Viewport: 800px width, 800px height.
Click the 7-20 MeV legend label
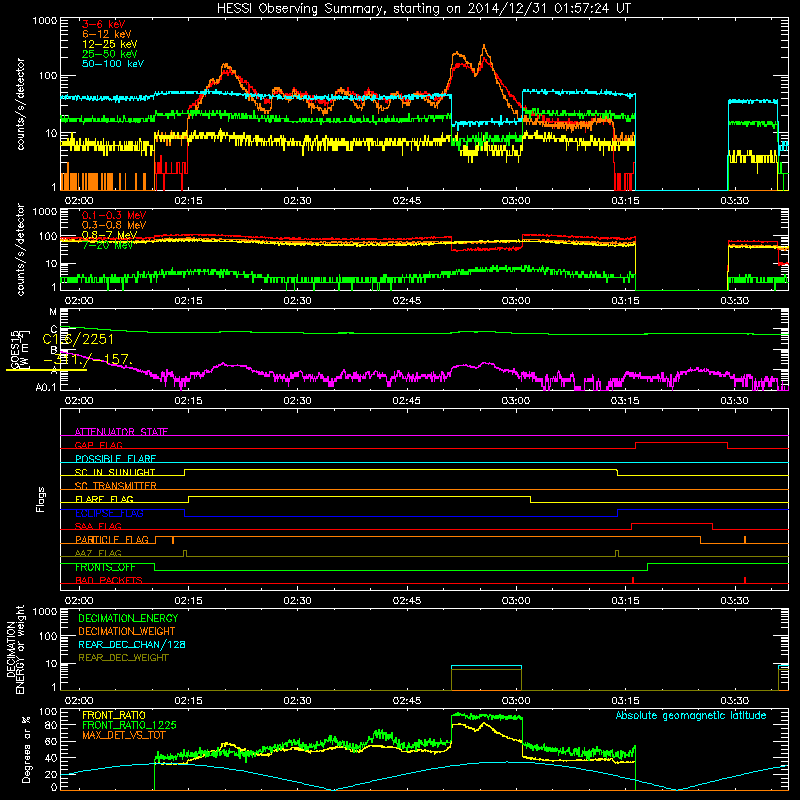(x=108, y=245)
